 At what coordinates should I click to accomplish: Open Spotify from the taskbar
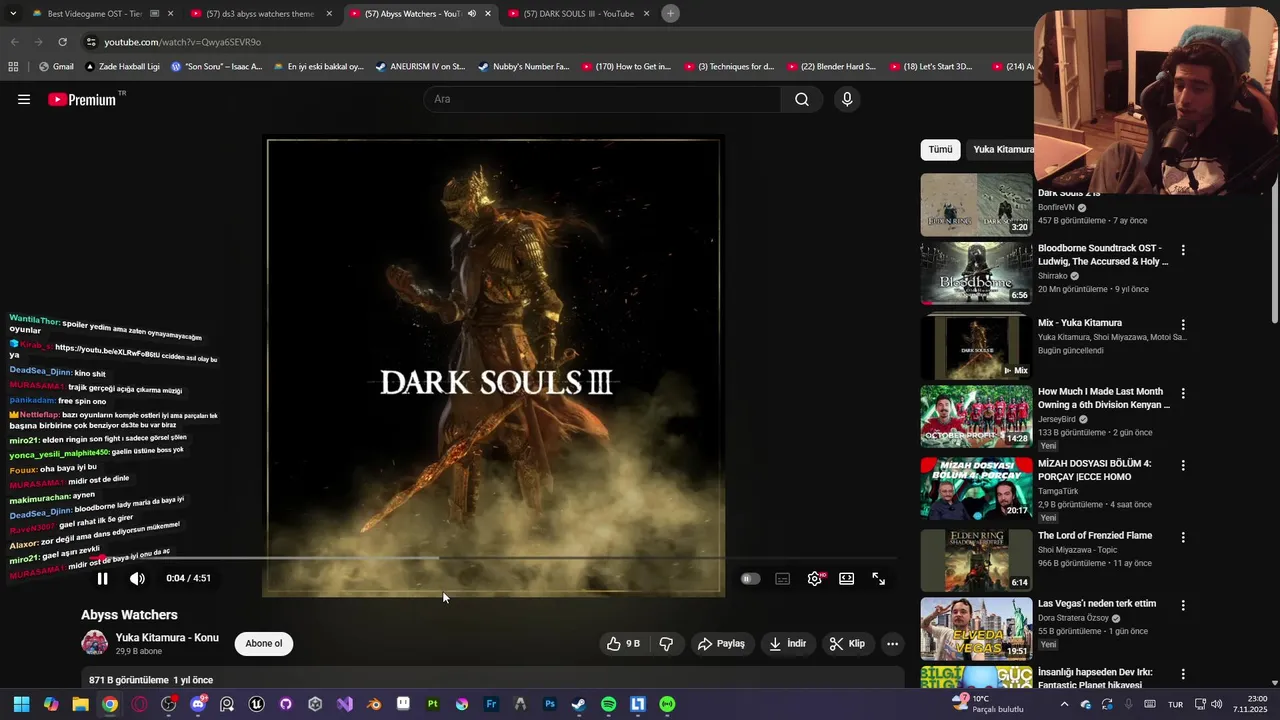coord(608,704)
